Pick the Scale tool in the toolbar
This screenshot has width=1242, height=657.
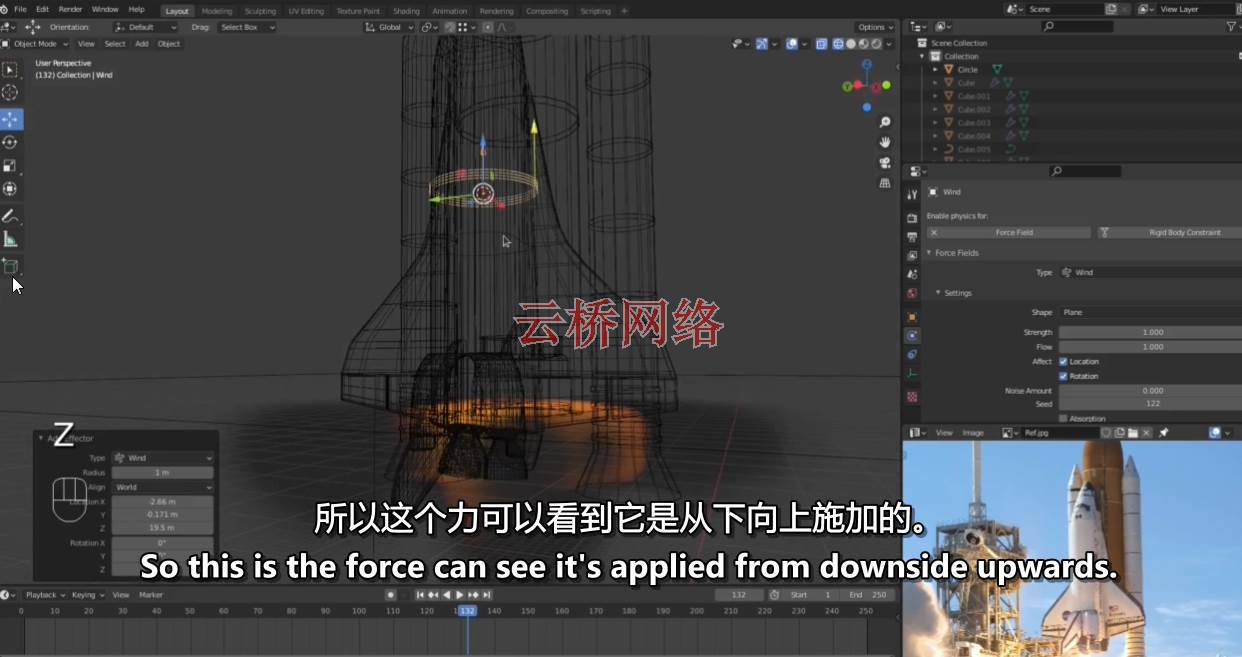[x=10, y=165]
